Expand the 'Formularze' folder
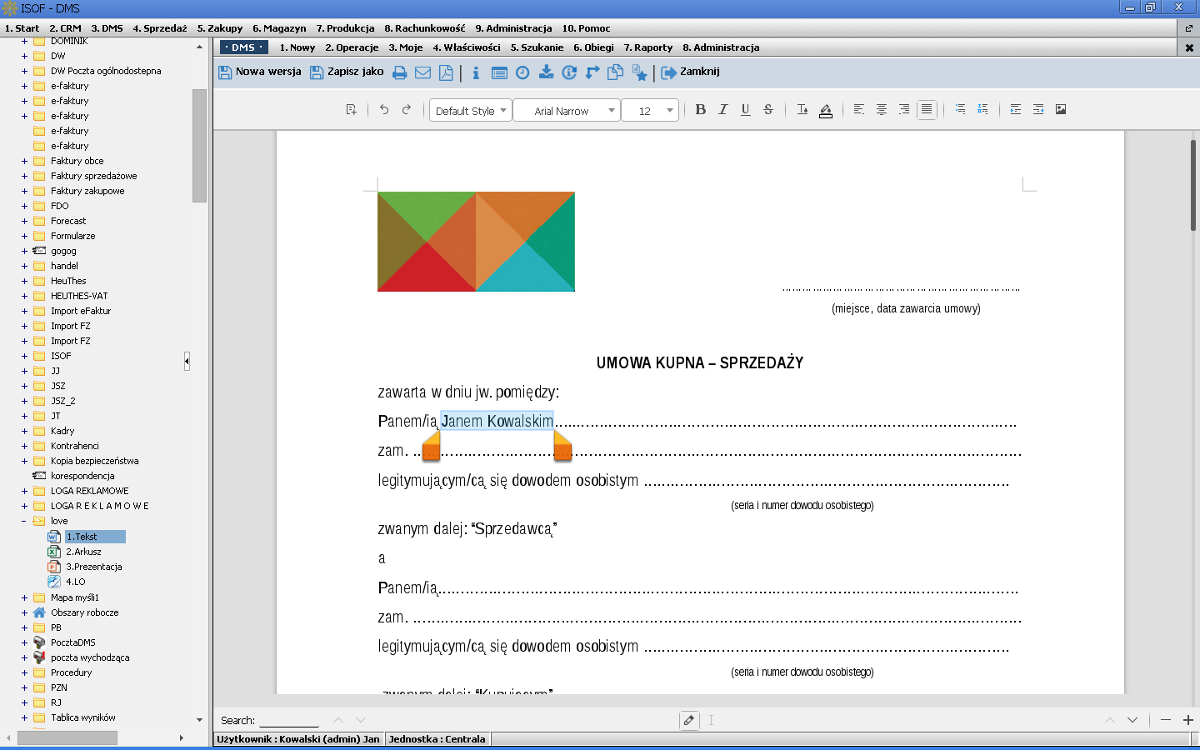 24,236
